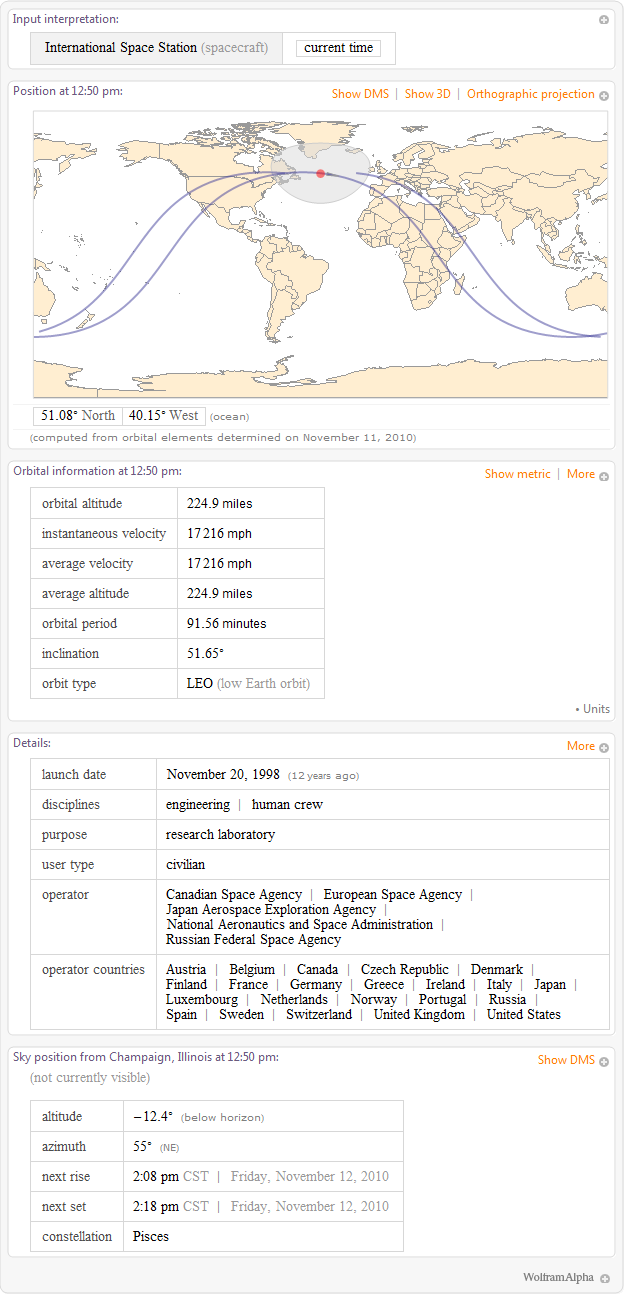
Task: Click the plus icon next to WolframAlpha footer
Action: (605, 1279)
